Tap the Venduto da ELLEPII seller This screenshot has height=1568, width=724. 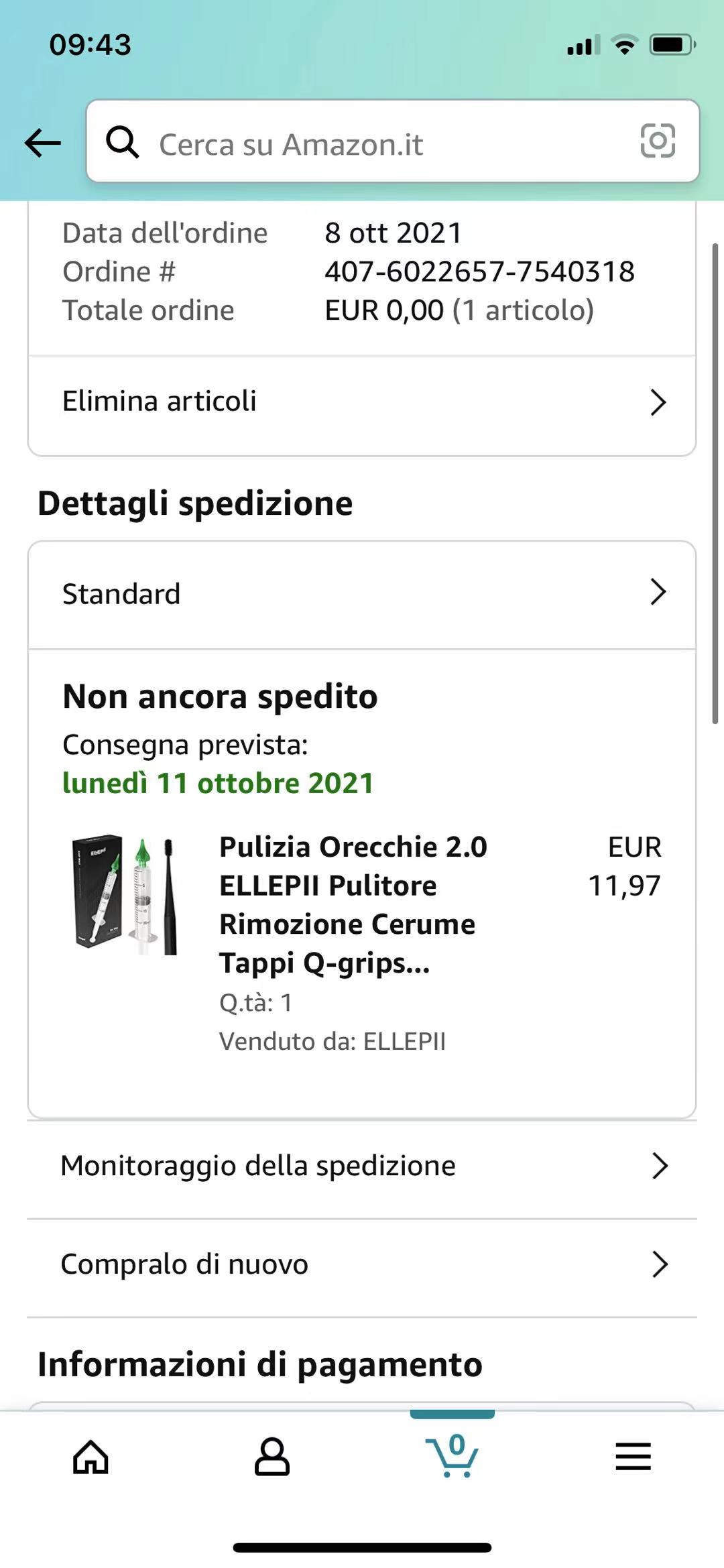pos(333,1041)
